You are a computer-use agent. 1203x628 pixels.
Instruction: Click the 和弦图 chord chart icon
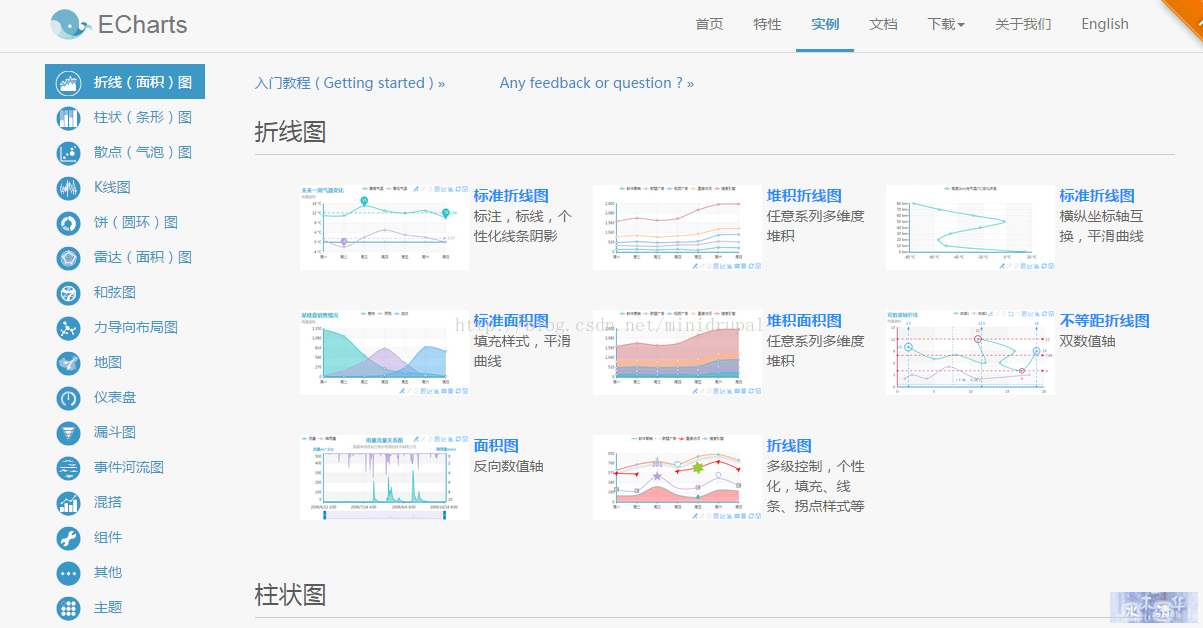(x=69, y=293)
